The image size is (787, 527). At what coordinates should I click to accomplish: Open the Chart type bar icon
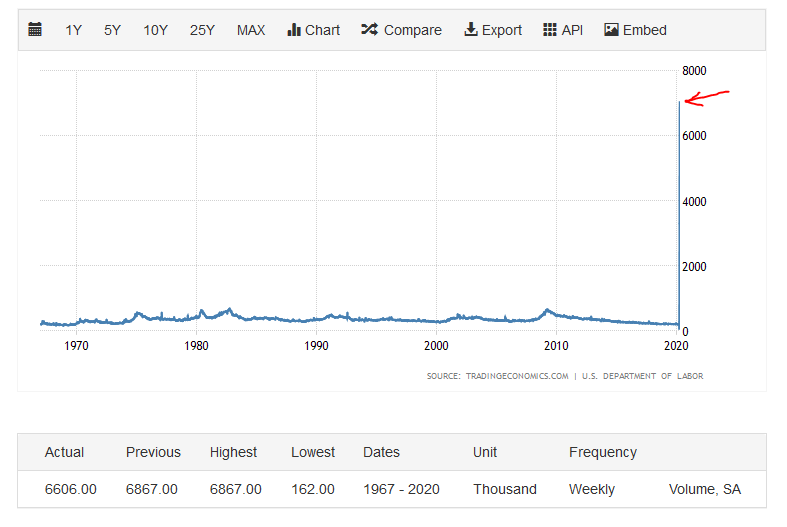pyautogui.click(x=294, y=30)
